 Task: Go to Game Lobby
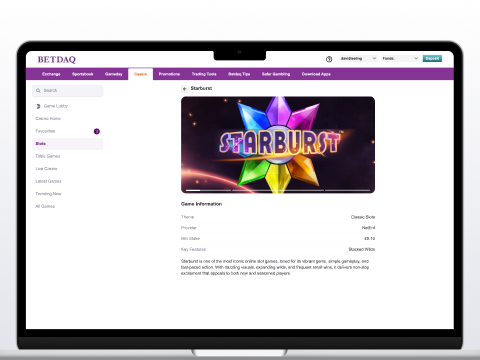pyautogui.click(x=56, y=106)
